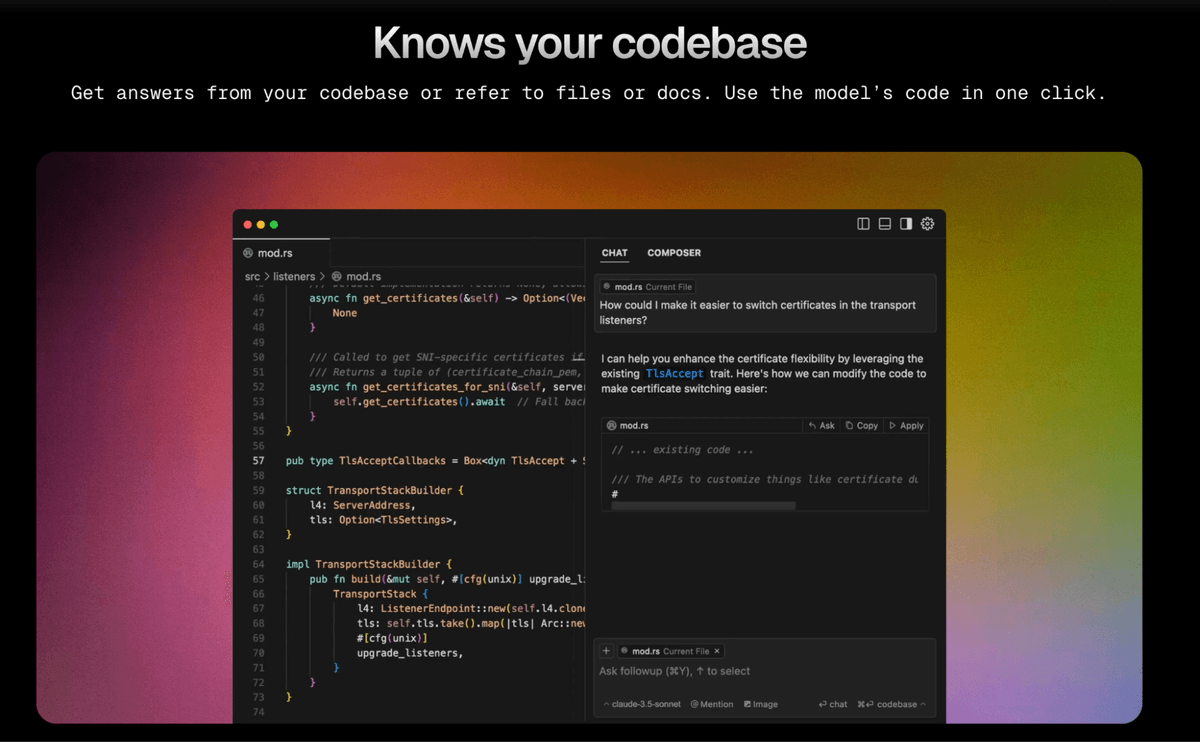Toggle the left sidebar layout icon

click(x=862, y=223)
